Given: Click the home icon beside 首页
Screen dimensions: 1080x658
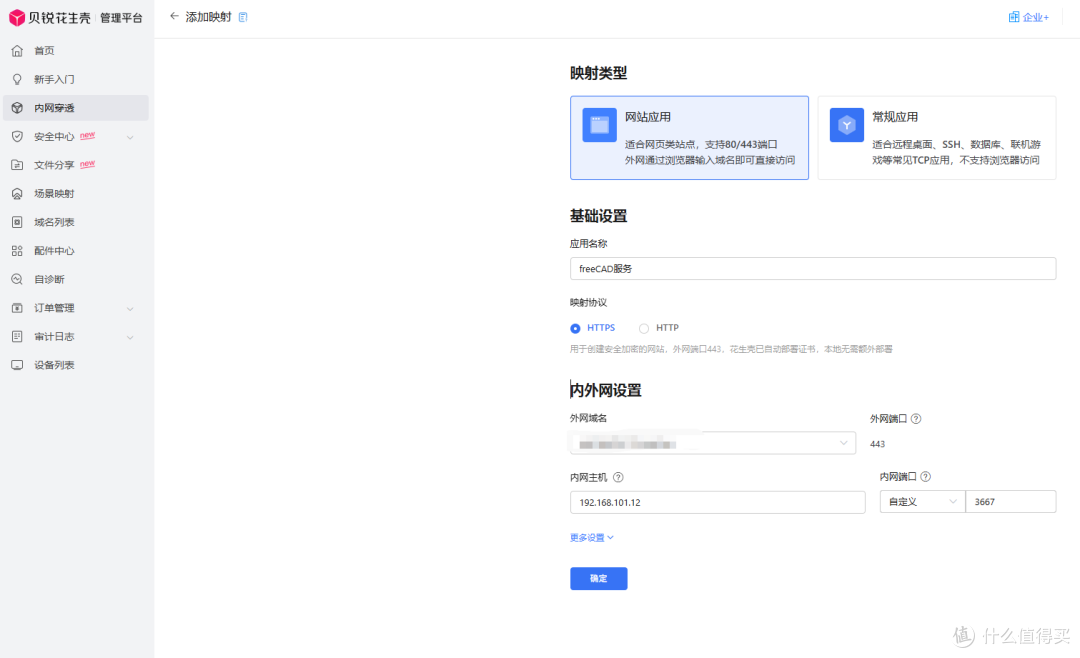Looking at the screenshot, I should (17, 50).
